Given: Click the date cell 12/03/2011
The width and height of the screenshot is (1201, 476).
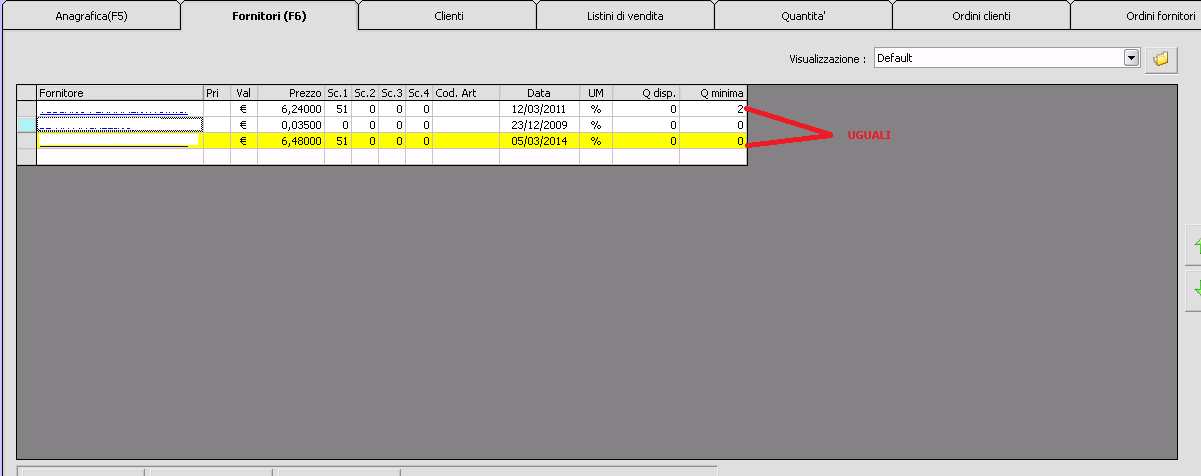Looking at the screenshot, I should pos(539,109).
